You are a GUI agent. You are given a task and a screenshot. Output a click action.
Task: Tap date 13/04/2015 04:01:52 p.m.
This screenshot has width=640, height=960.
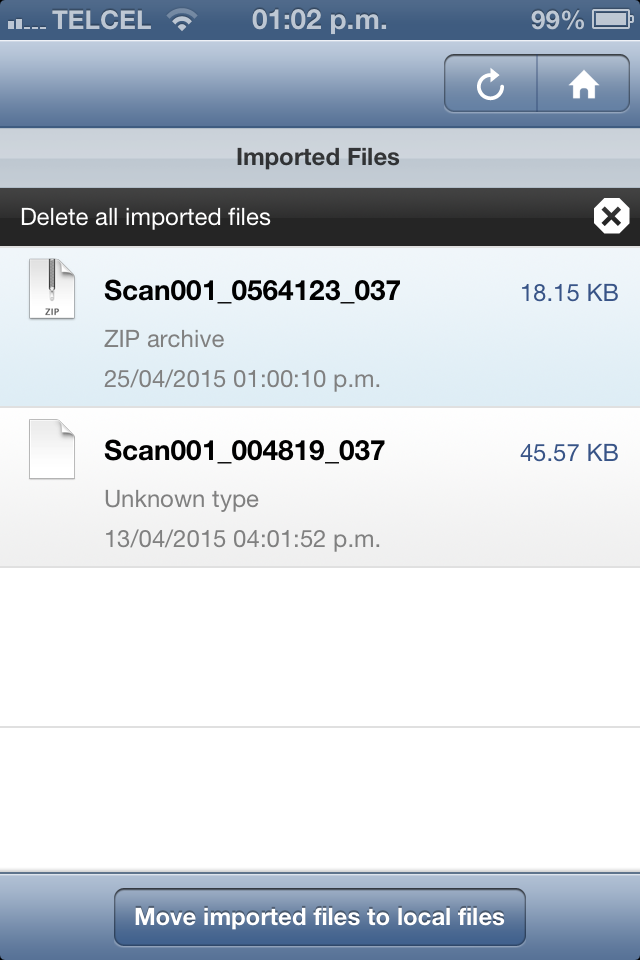click(242, 539)
